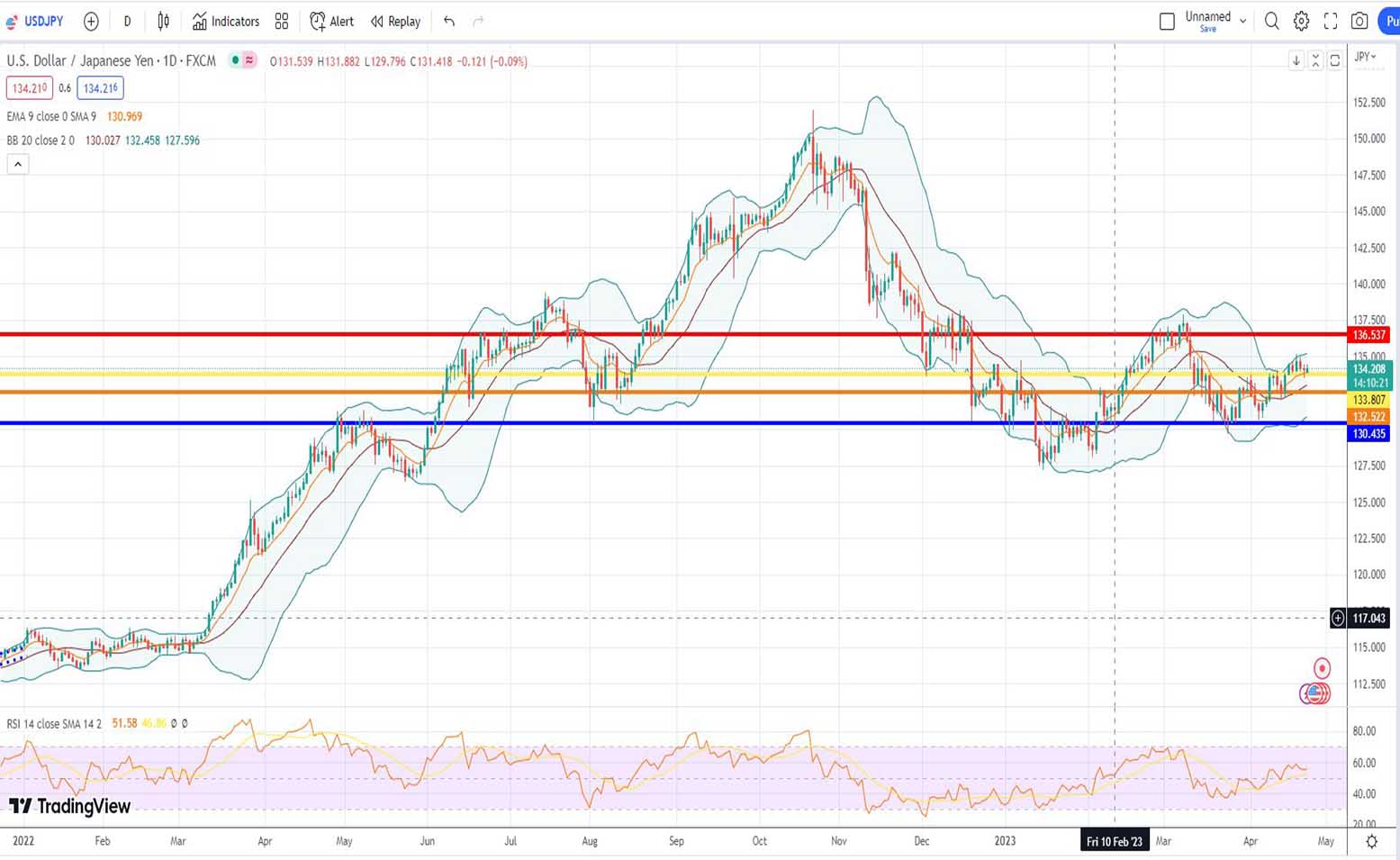
Task: Expand the Unnamed layout dropdown arrow
Action: tap(1243, 21)
